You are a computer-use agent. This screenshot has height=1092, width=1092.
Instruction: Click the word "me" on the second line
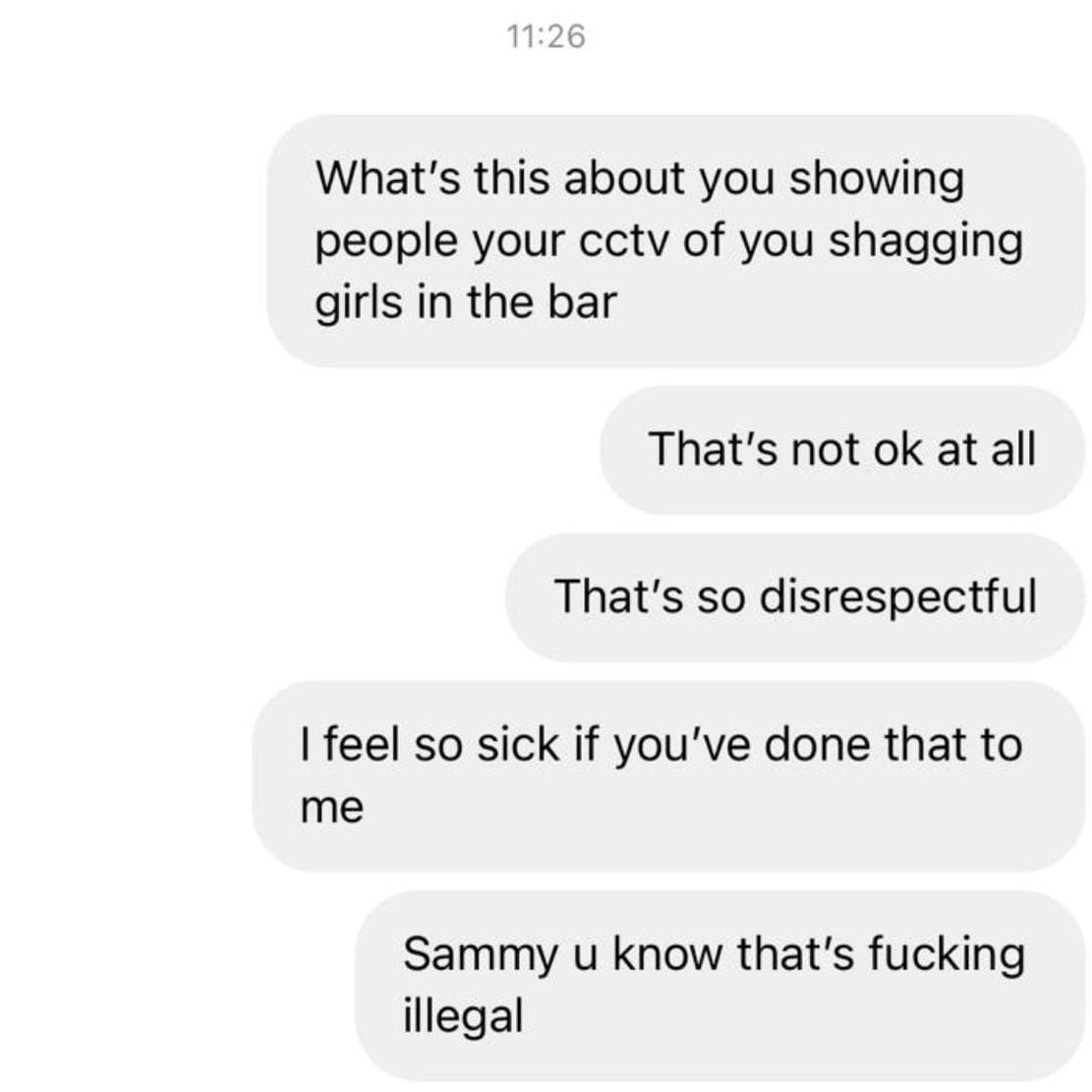(331, 809)
